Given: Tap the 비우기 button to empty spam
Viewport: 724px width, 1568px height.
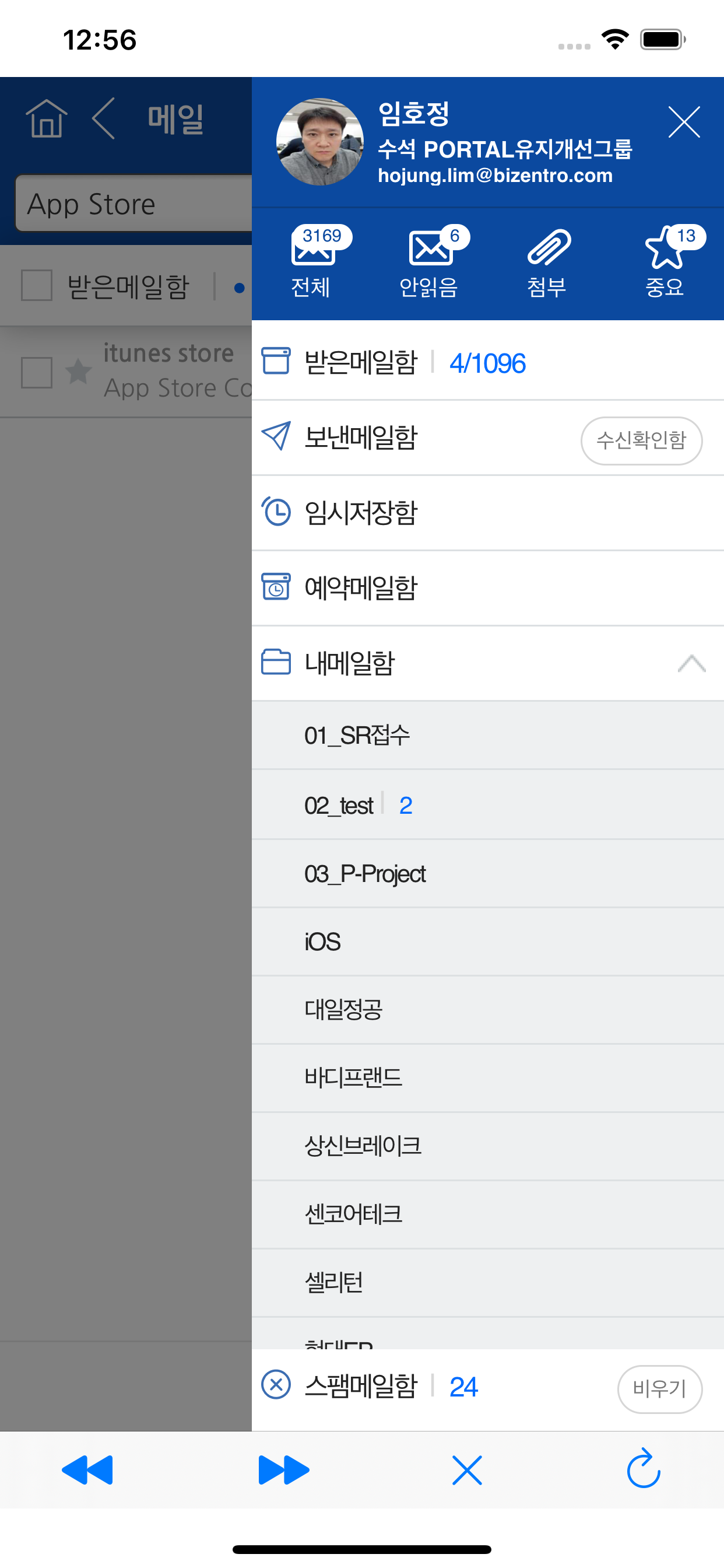Looking at the screenshot, I should 659,1388.
